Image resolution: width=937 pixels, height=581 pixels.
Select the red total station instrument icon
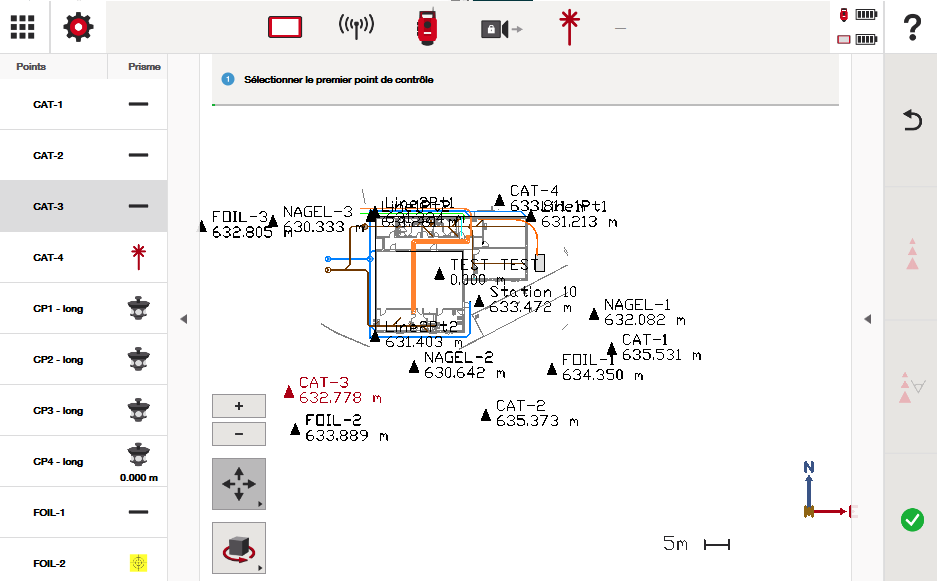pyautogui.click(x=428, y=27)
